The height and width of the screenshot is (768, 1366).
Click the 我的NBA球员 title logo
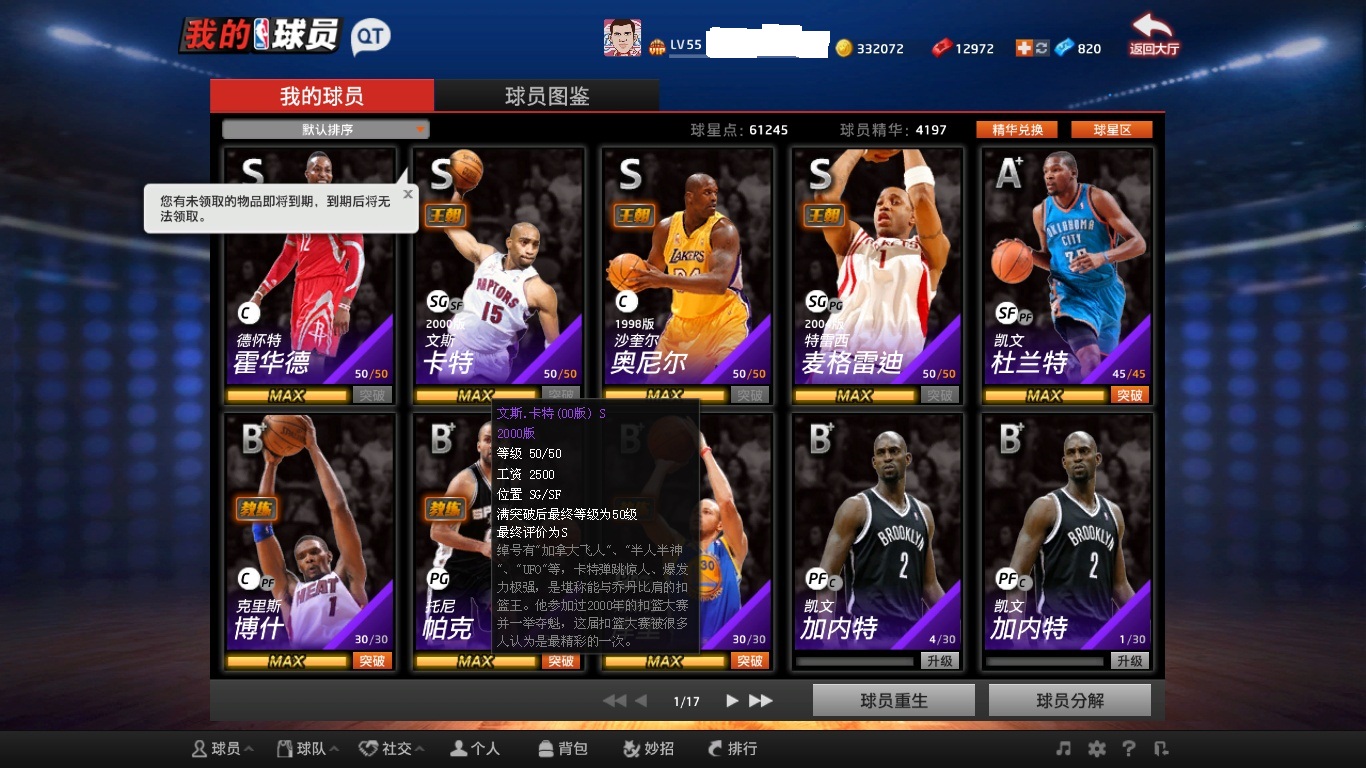[x=261, y=35]
